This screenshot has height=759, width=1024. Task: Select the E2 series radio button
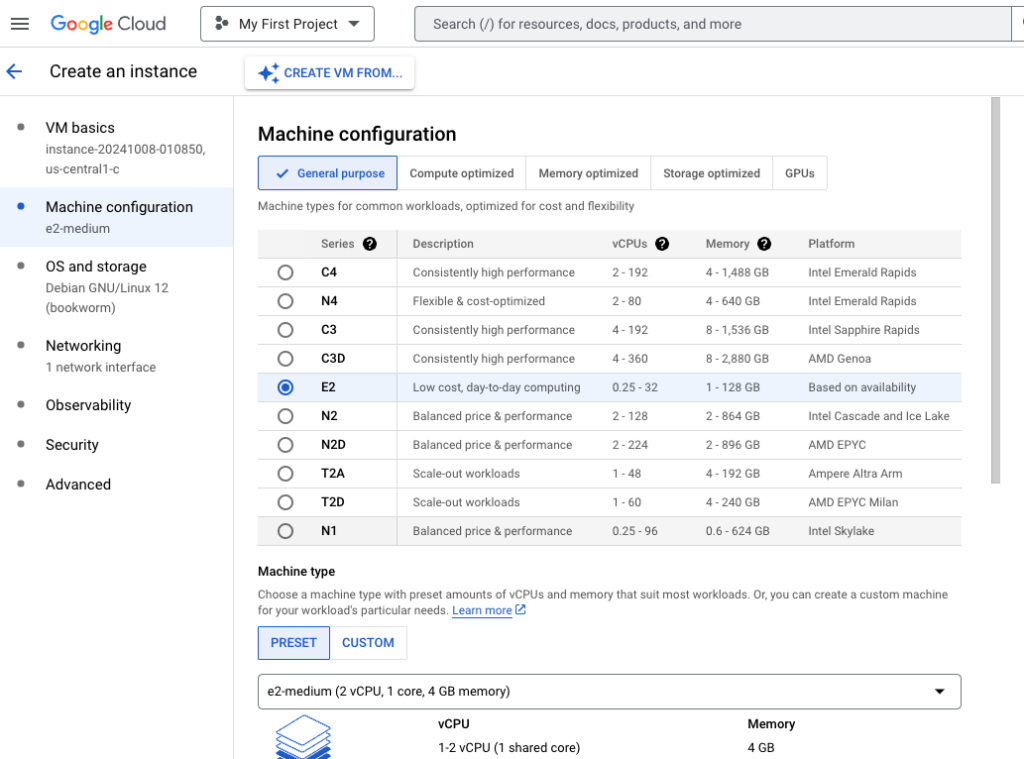(285, 387)
